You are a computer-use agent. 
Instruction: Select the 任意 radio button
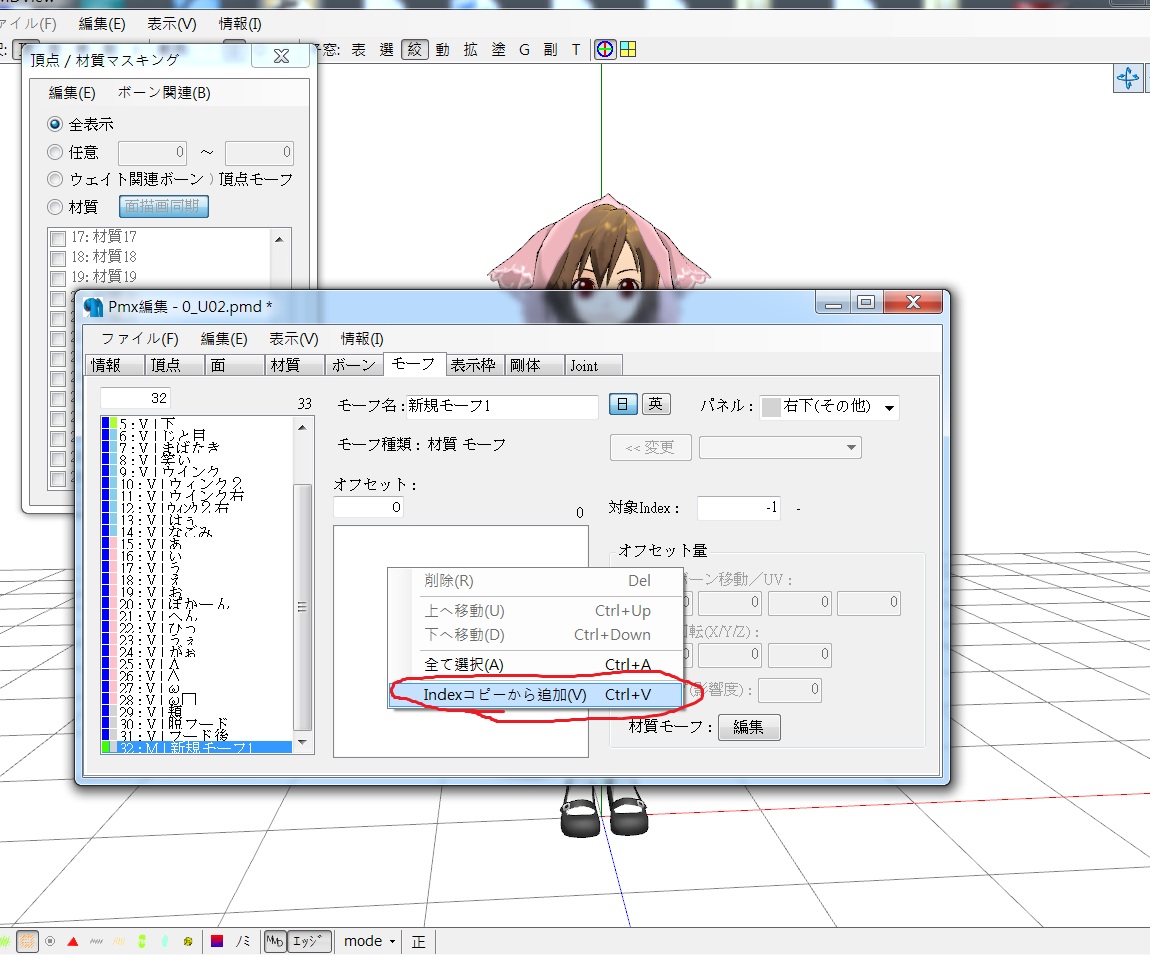click(55, 153)
